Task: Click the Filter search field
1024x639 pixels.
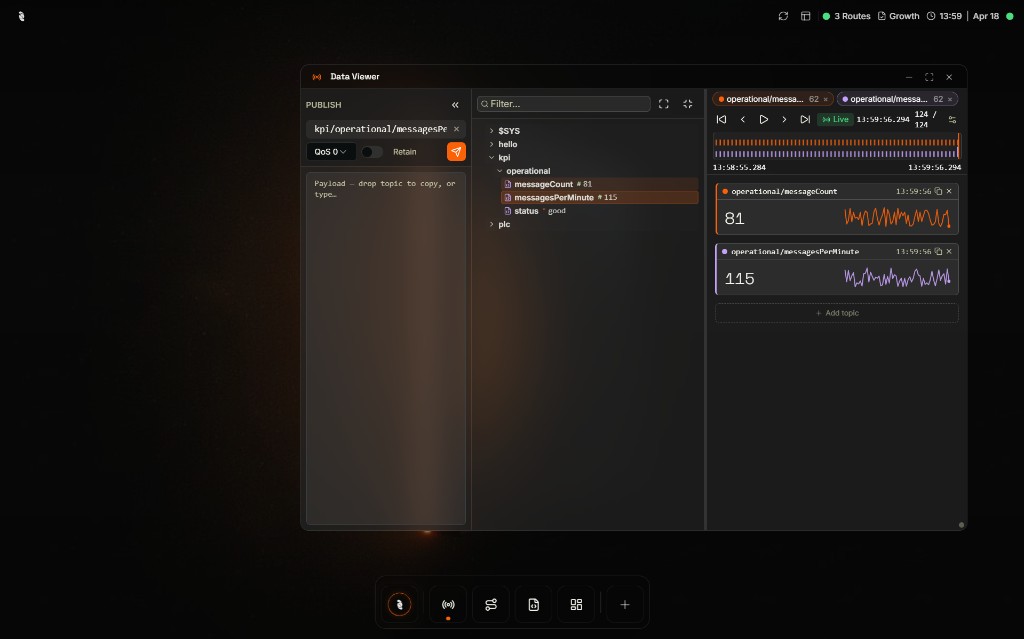Action: point(564,104)
